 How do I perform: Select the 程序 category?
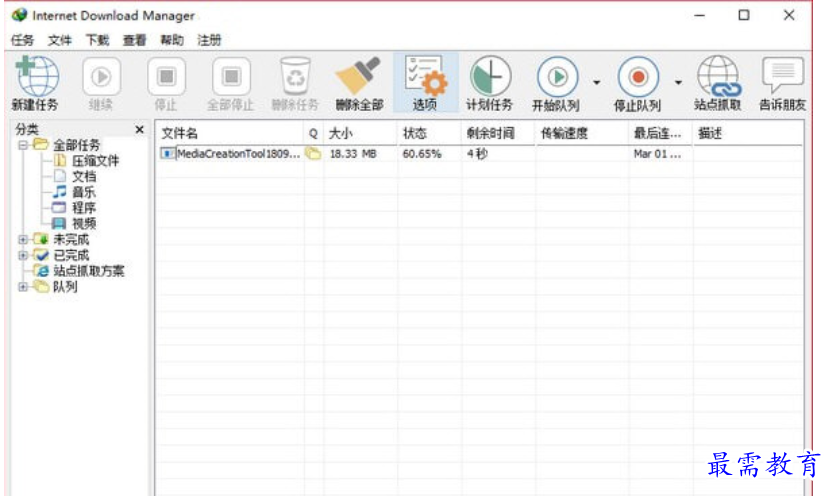84,208
